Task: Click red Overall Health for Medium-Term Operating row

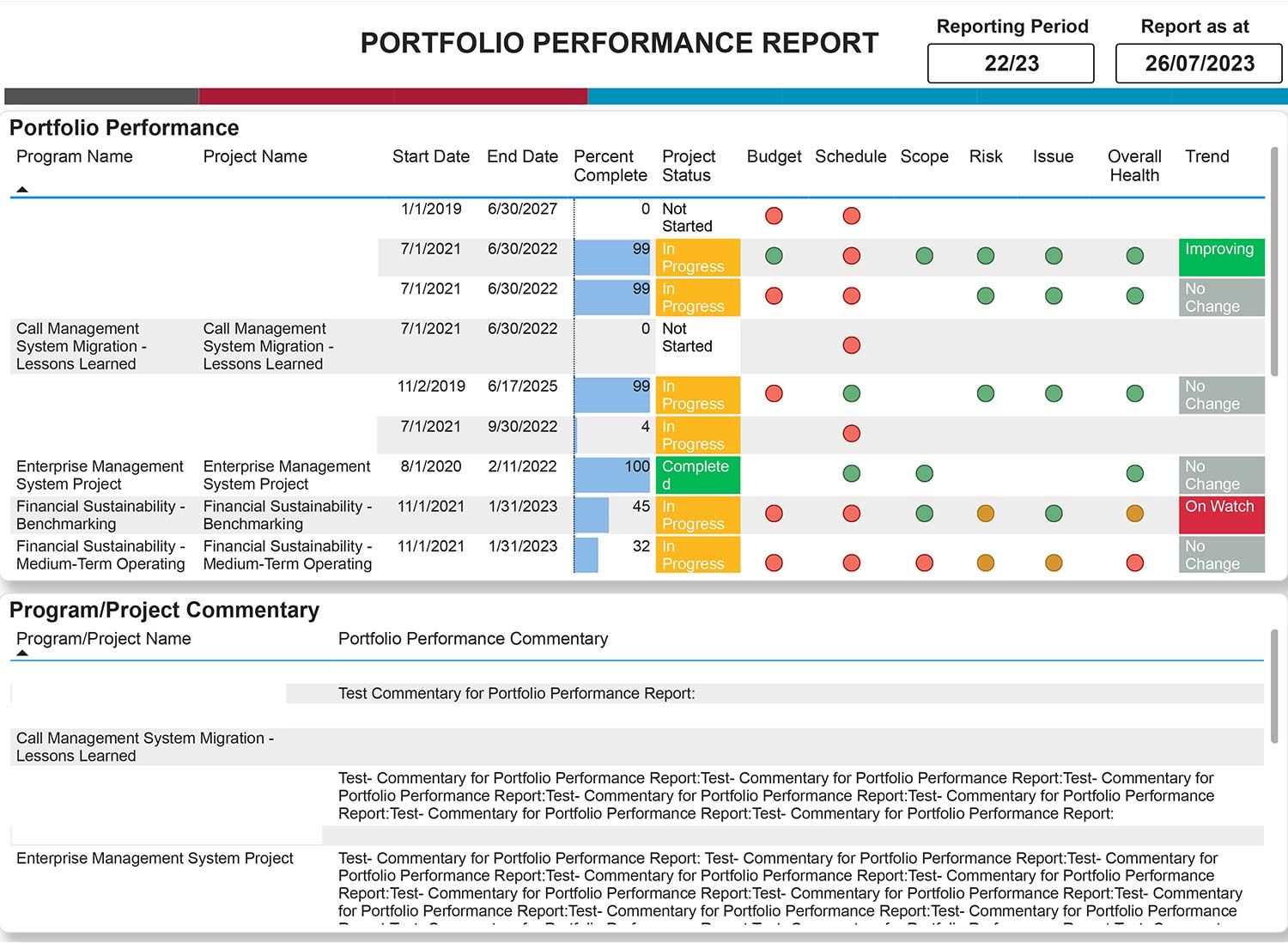Action: (x=1134, y=563)
